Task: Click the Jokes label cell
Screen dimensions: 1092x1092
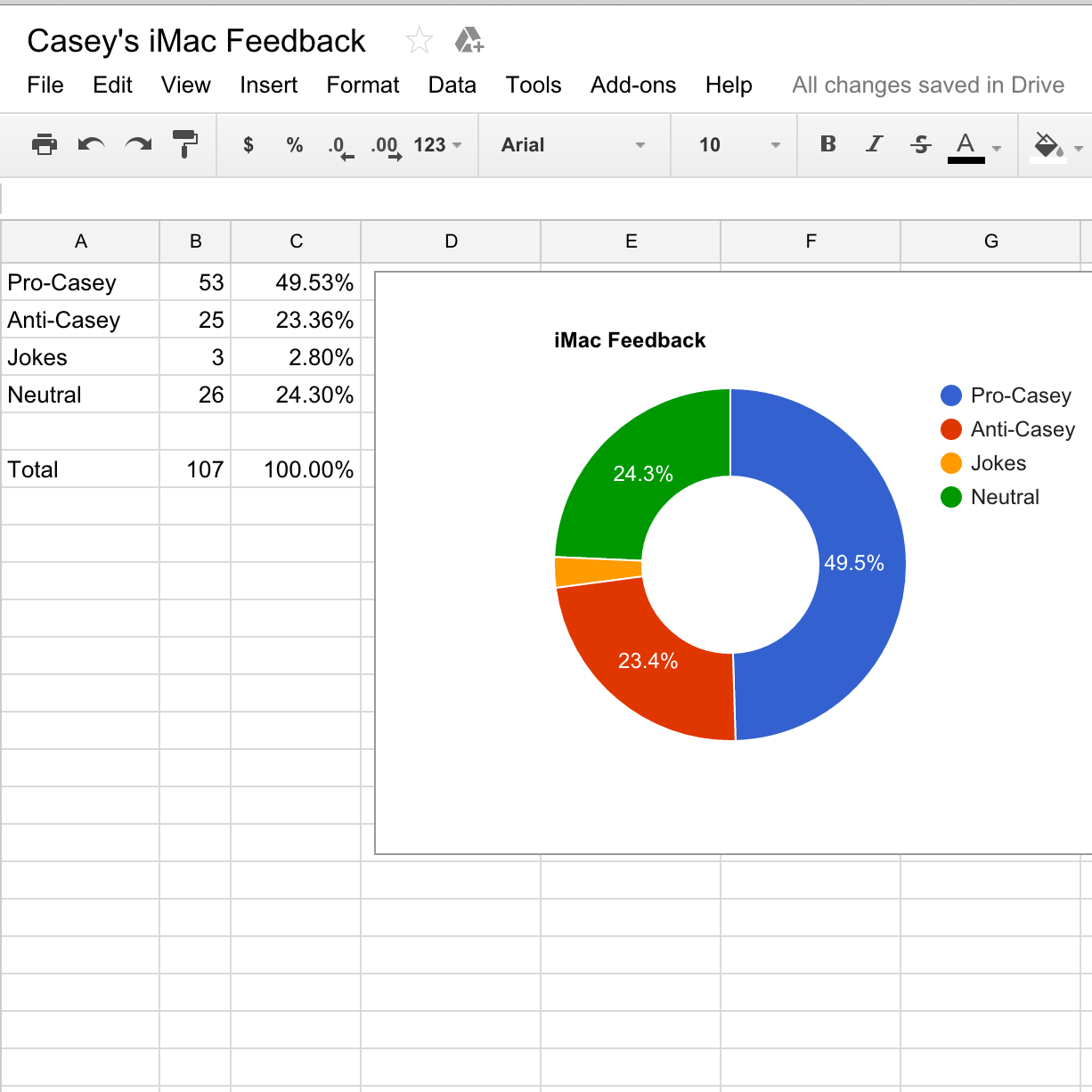Action: [x=80, y=357]
